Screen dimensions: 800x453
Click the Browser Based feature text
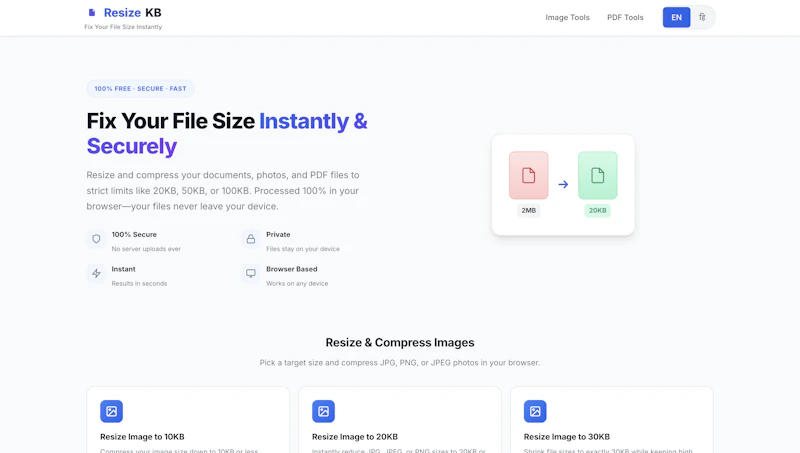292,269
